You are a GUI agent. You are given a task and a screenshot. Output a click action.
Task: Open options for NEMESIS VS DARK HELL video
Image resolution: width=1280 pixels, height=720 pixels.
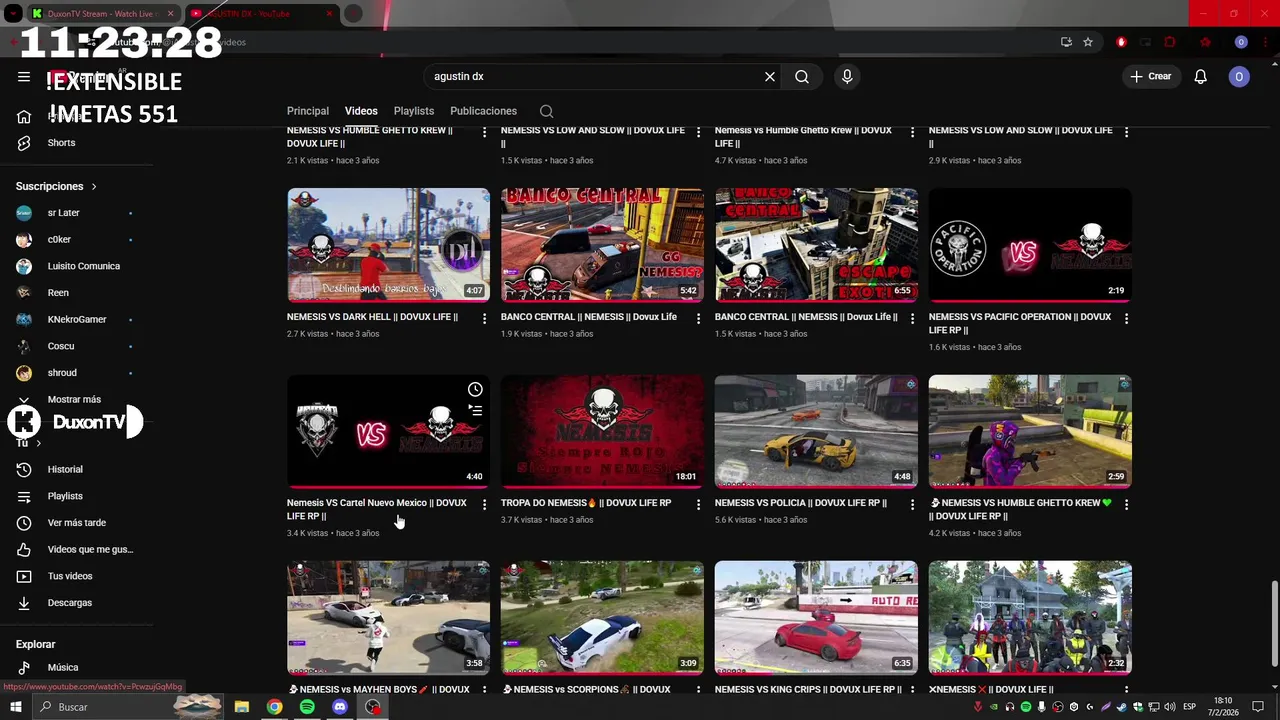[484, 318]
